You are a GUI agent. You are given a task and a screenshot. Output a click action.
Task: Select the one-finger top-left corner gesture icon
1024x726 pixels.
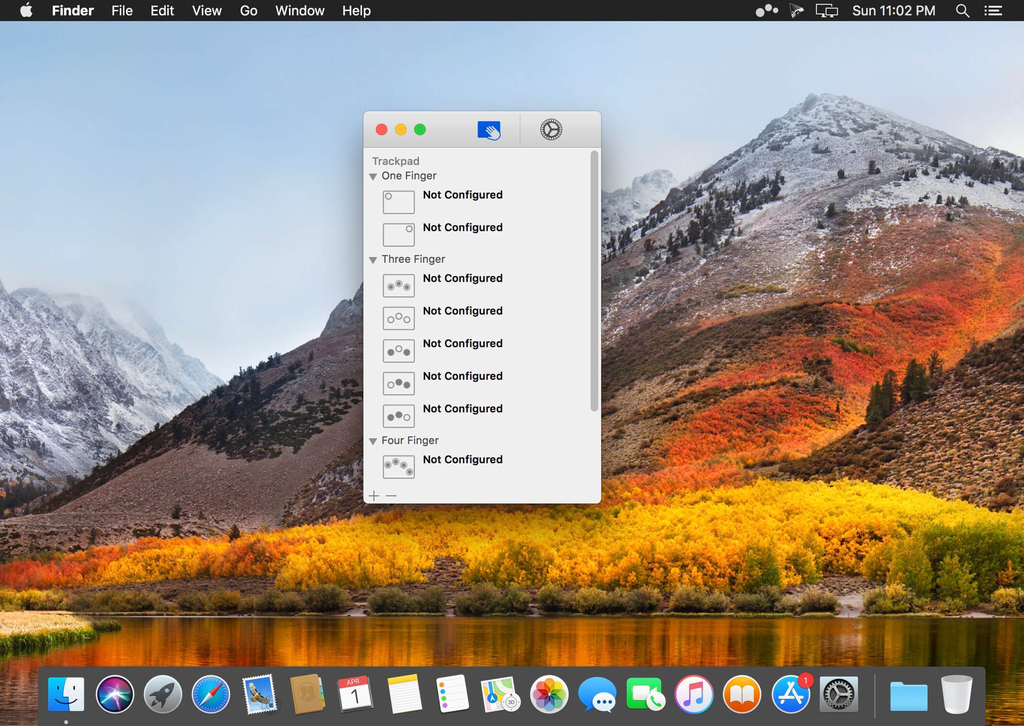tap(398, 202)
